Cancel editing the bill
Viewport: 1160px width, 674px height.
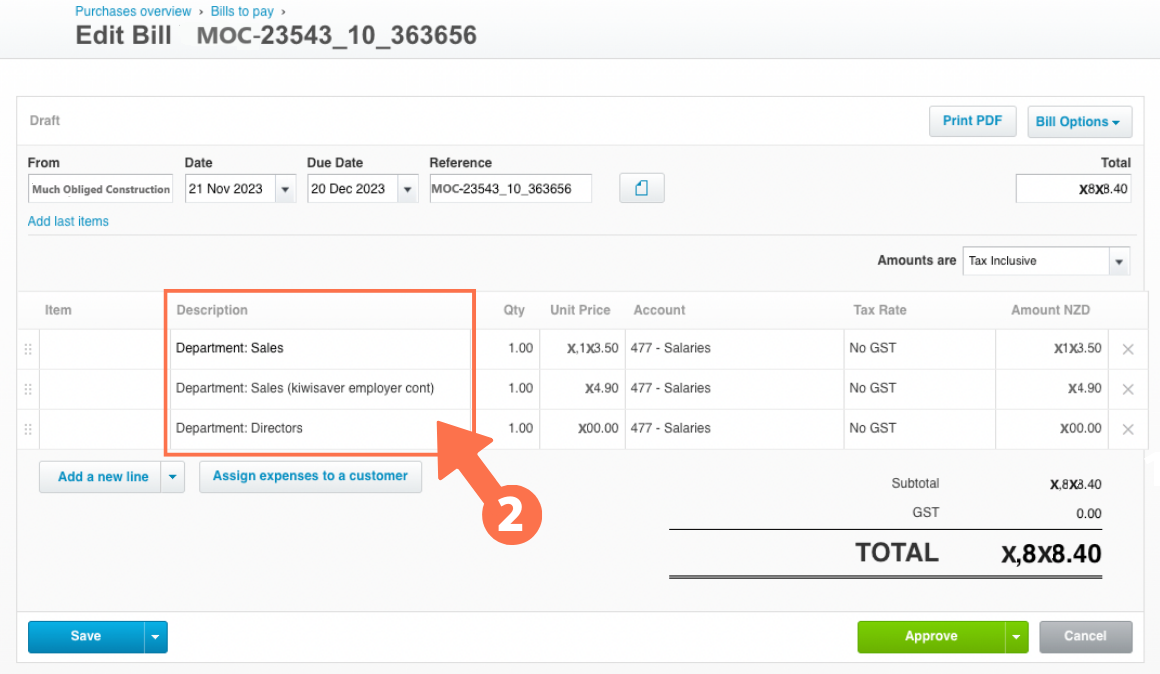click(x=1085, y=636)
